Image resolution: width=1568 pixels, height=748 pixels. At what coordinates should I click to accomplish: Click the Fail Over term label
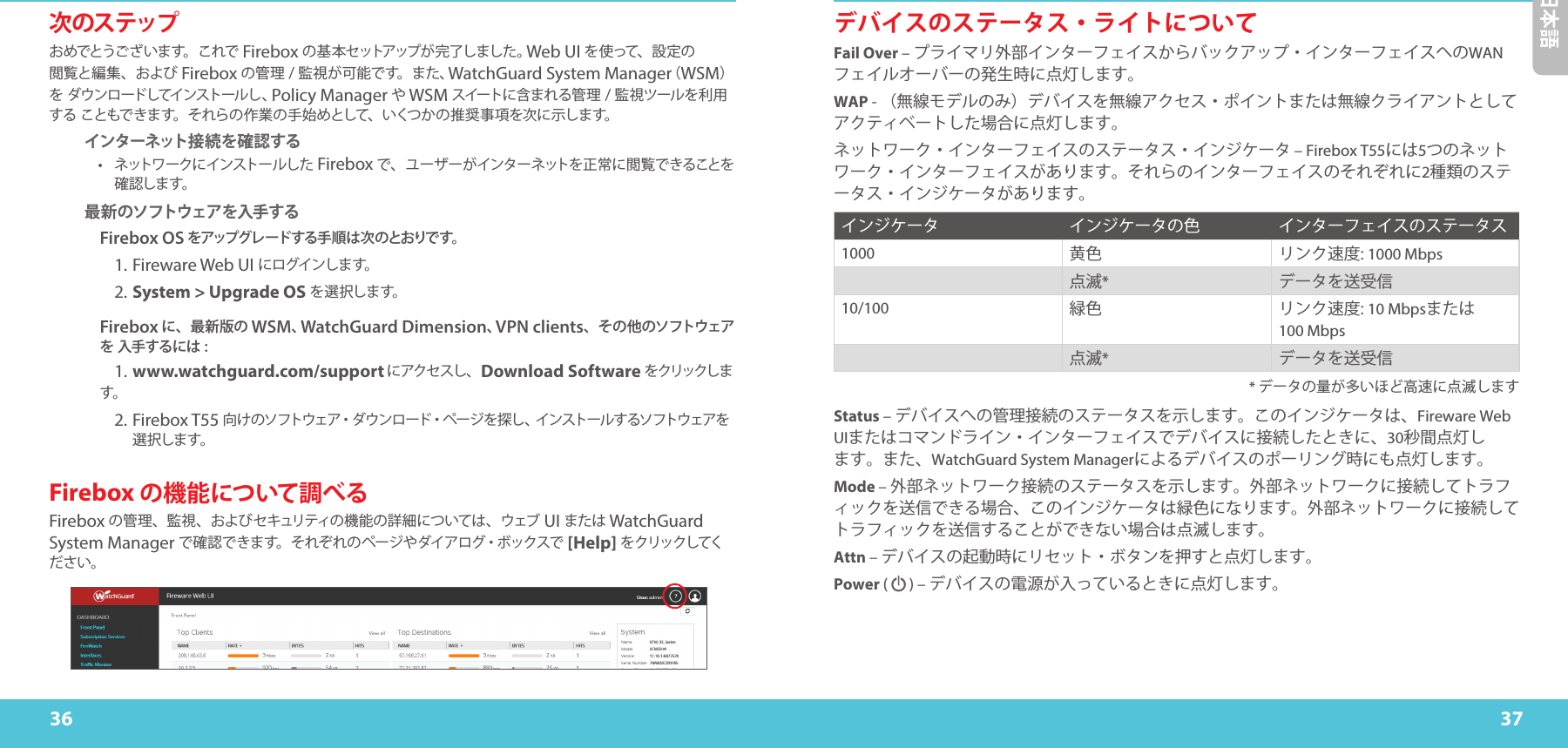[866, 52]
